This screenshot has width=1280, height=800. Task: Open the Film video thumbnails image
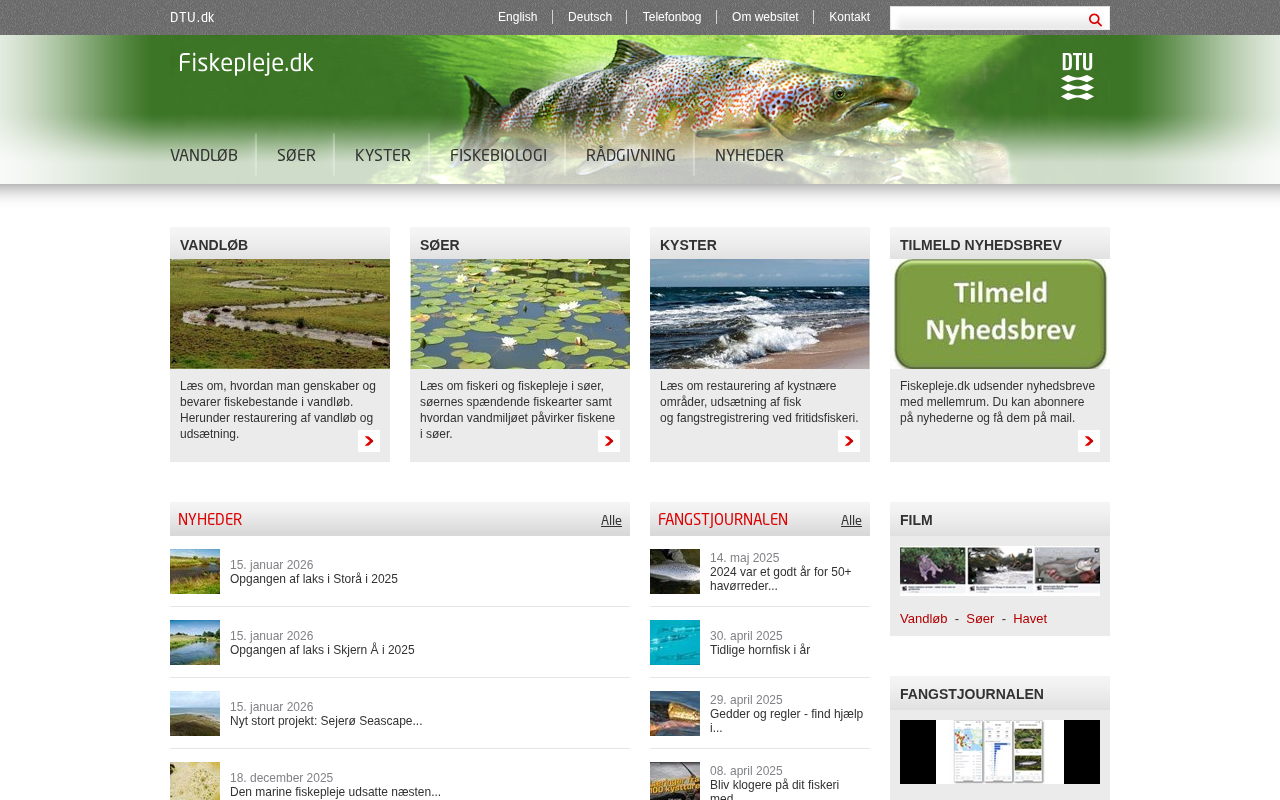(1000, 571)
